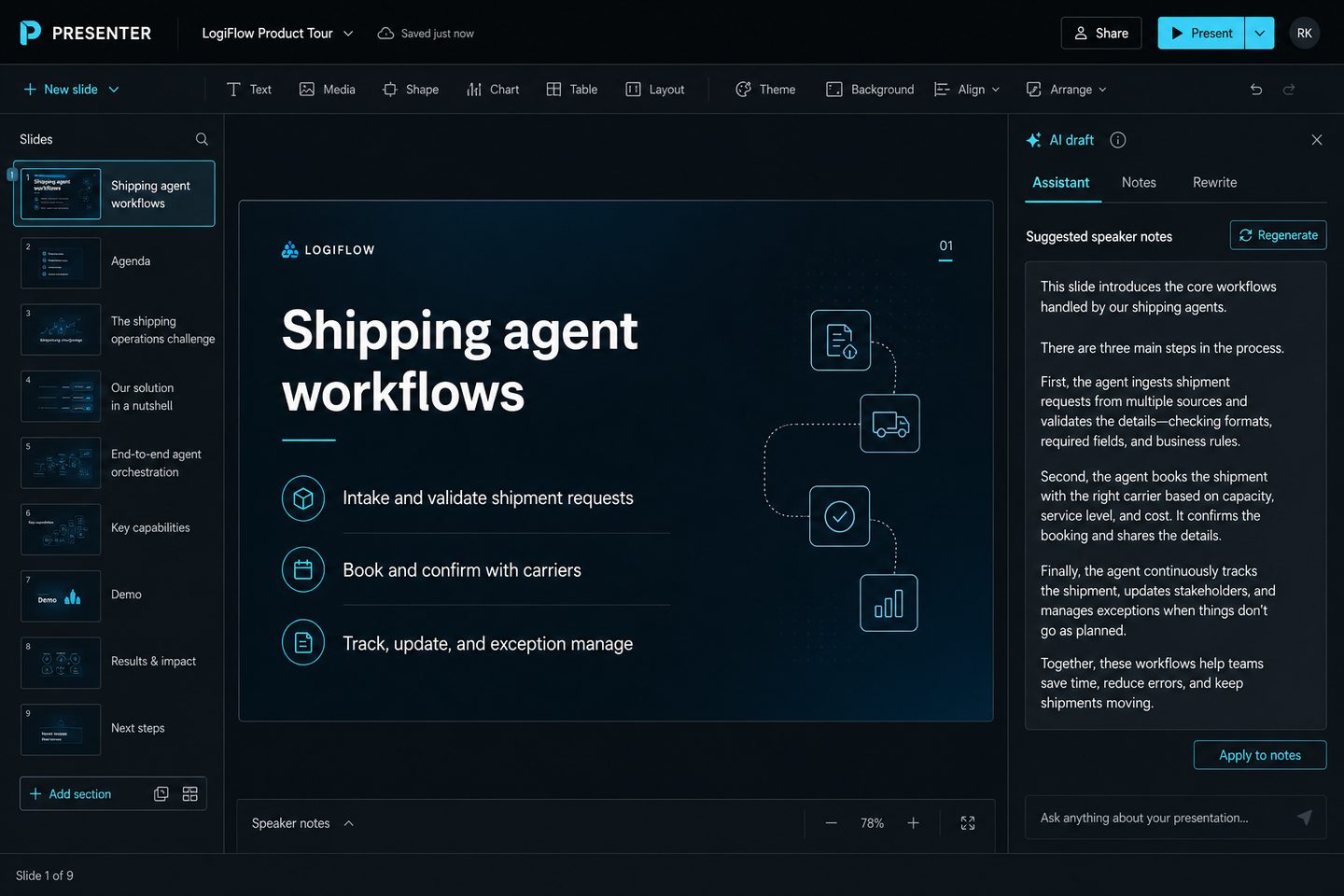The height and width of the screenshot is (896, 1344).
Task: Open the Theme picker
Action: 765,90
